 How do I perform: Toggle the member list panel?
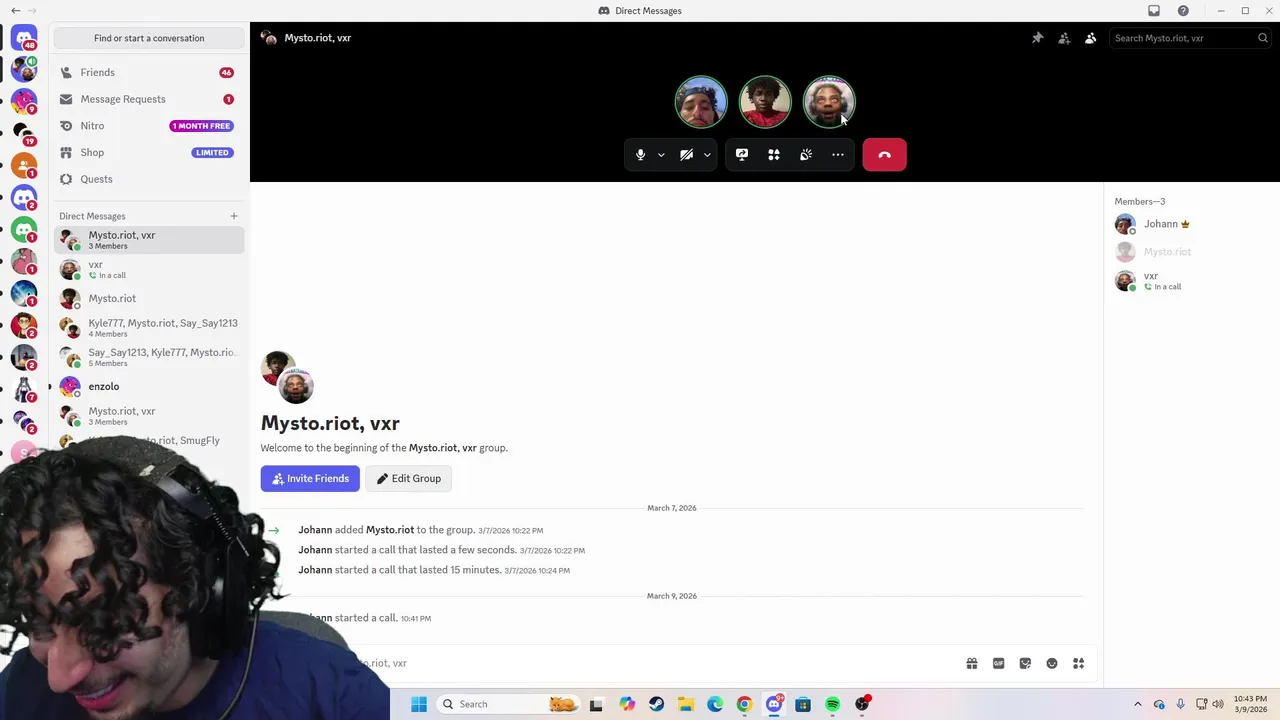tap(1091, 38)
